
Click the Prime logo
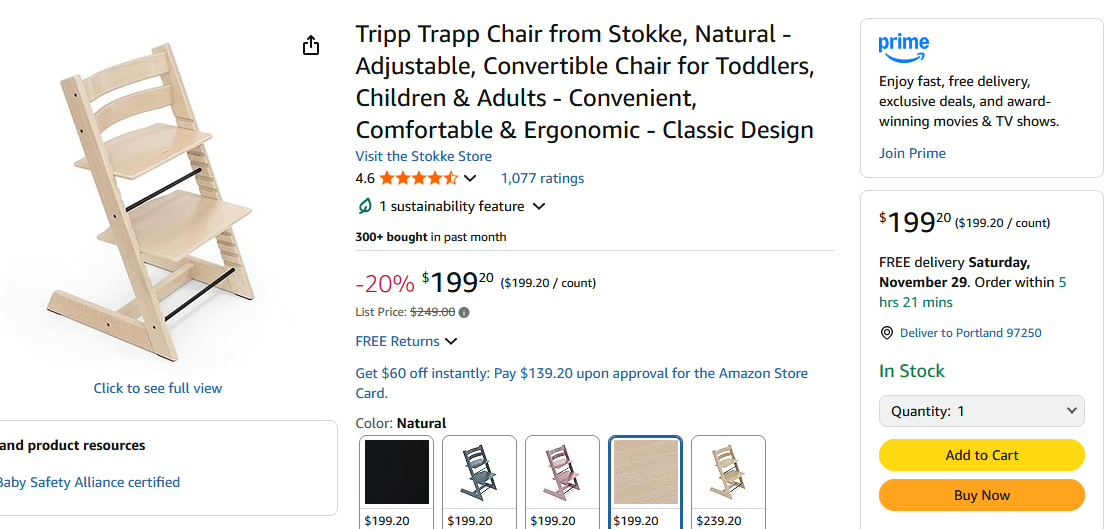pyautogui.click(x=904, y=47)
